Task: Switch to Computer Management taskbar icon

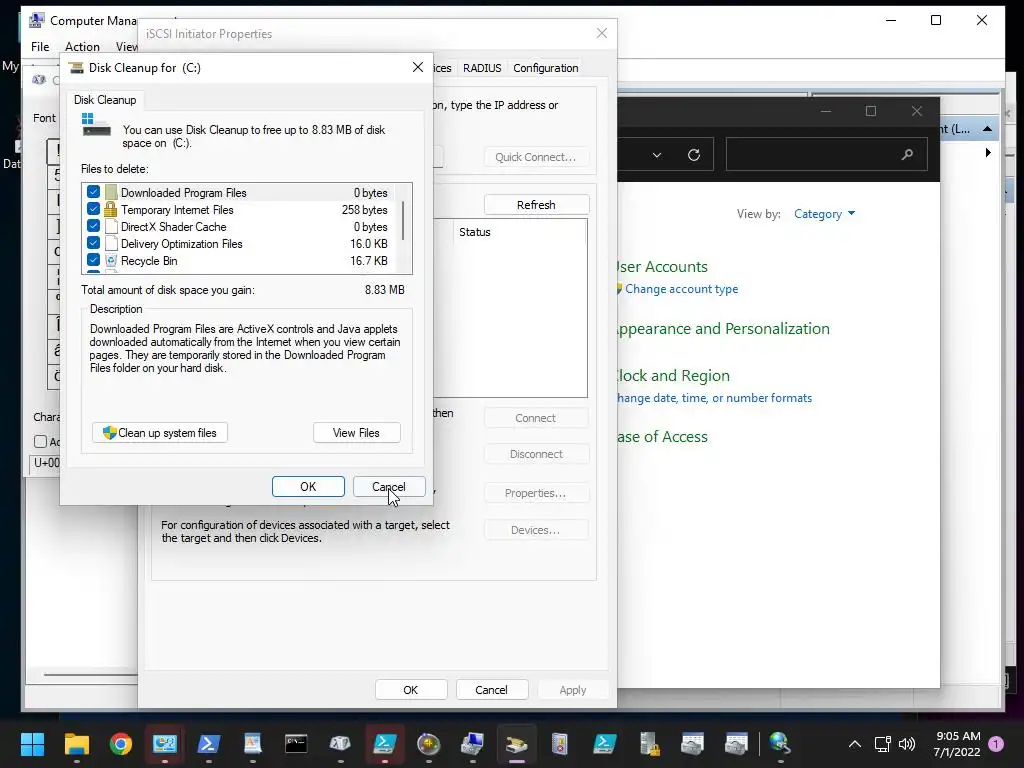Action: point(472,744)
